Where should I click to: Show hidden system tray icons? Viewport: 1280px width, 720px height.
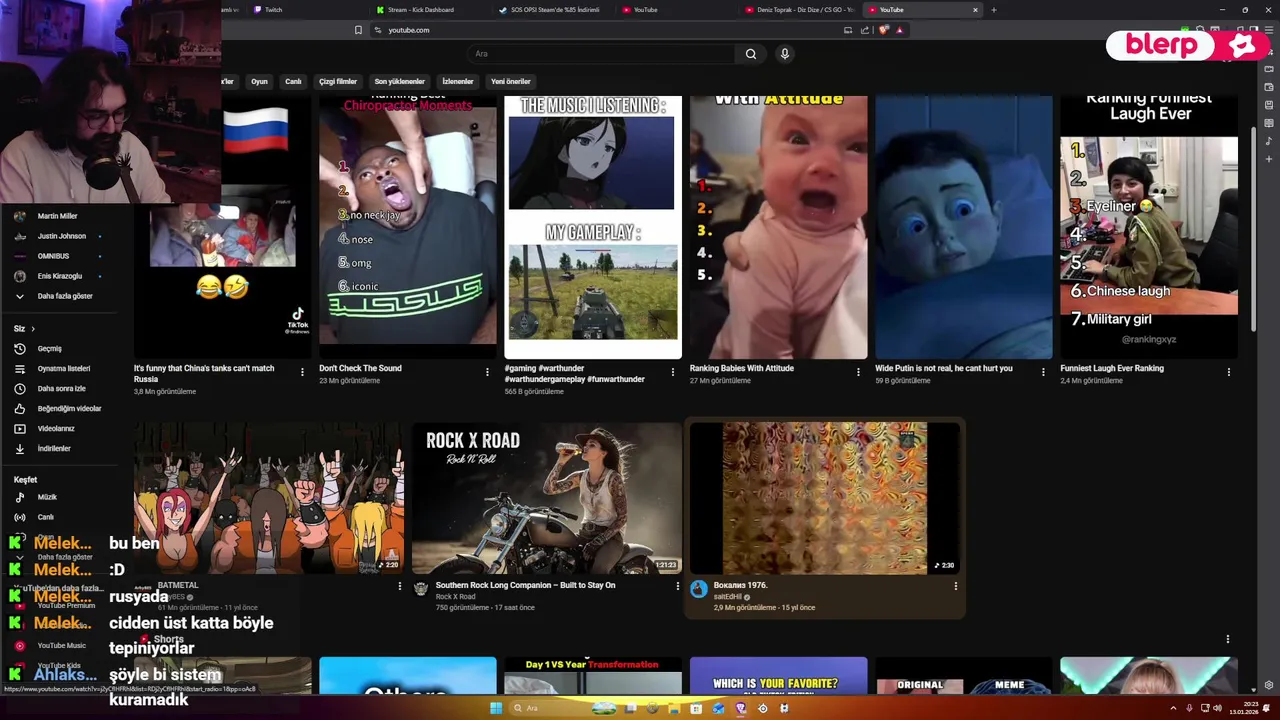tap(1174, 708)
